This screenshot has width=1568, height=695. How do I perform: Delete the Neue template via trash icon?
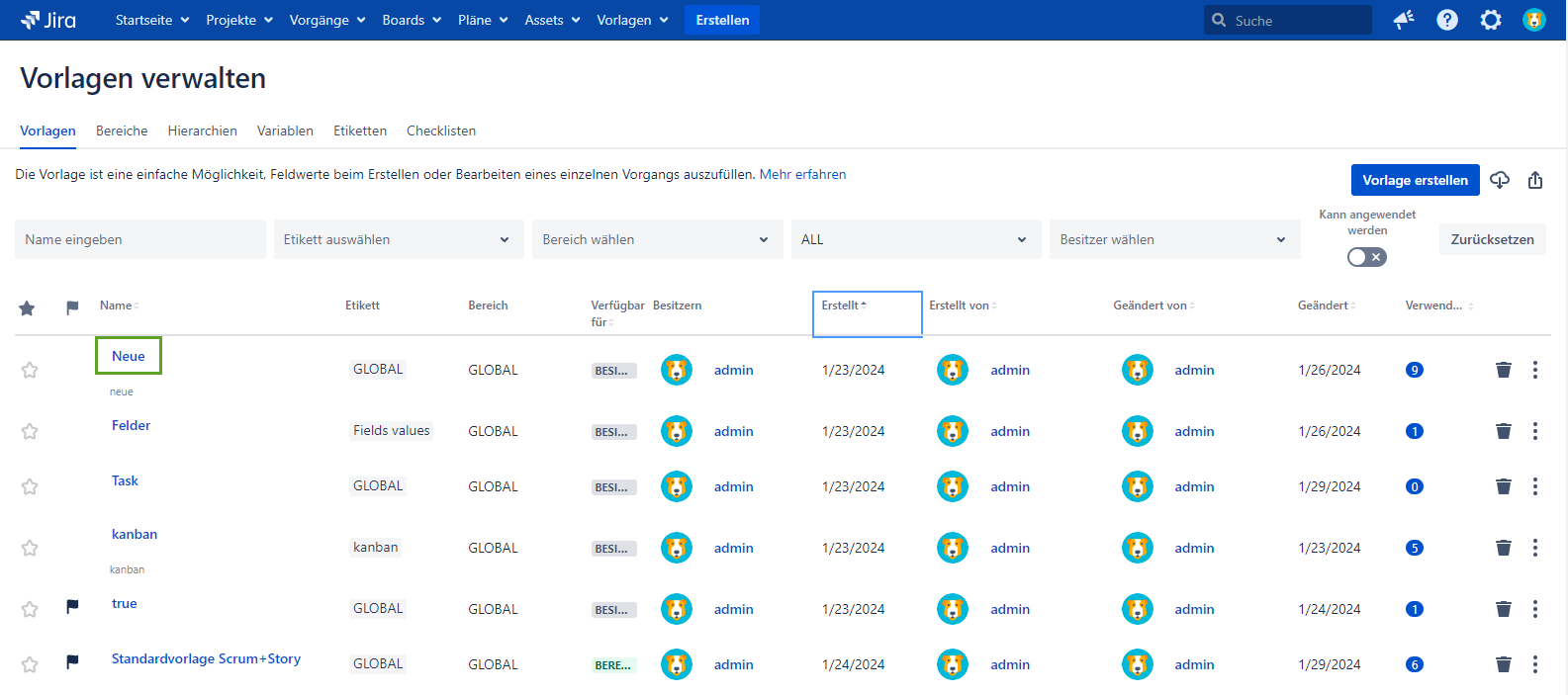[x=1504, y=370]
